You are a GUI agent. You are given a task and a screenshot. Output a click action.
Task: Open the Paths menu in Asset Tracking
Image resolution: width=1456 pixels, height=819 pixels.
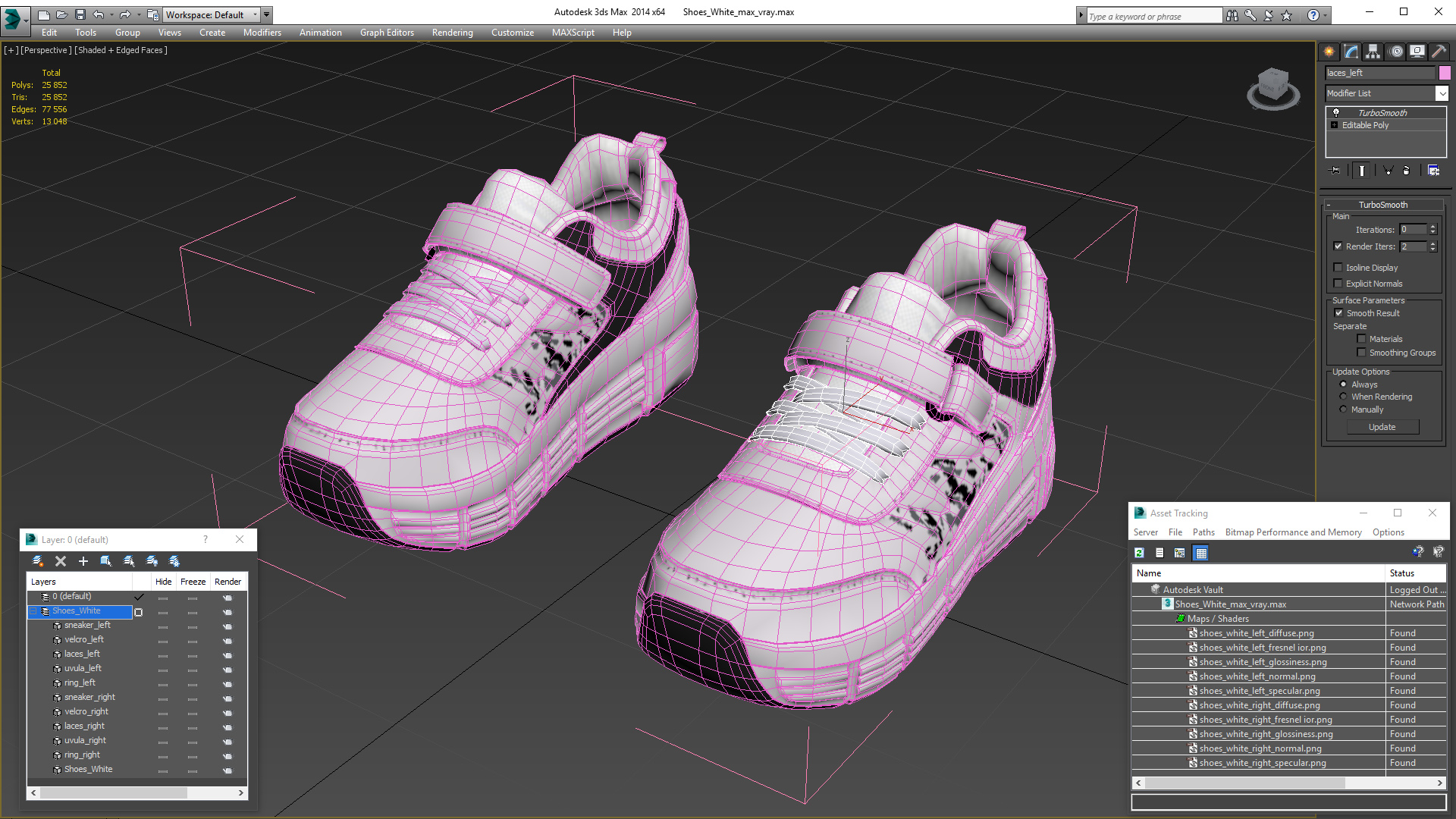pos(1203,532)
